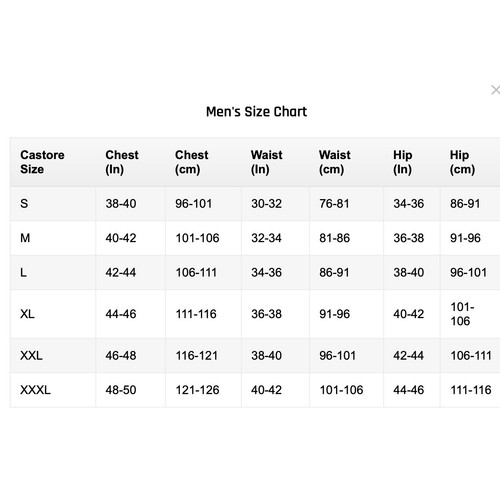Viewport: 500px width, 500px height.
Task: Select the 44-46 chest inches cell
Action: click(121, 314)
